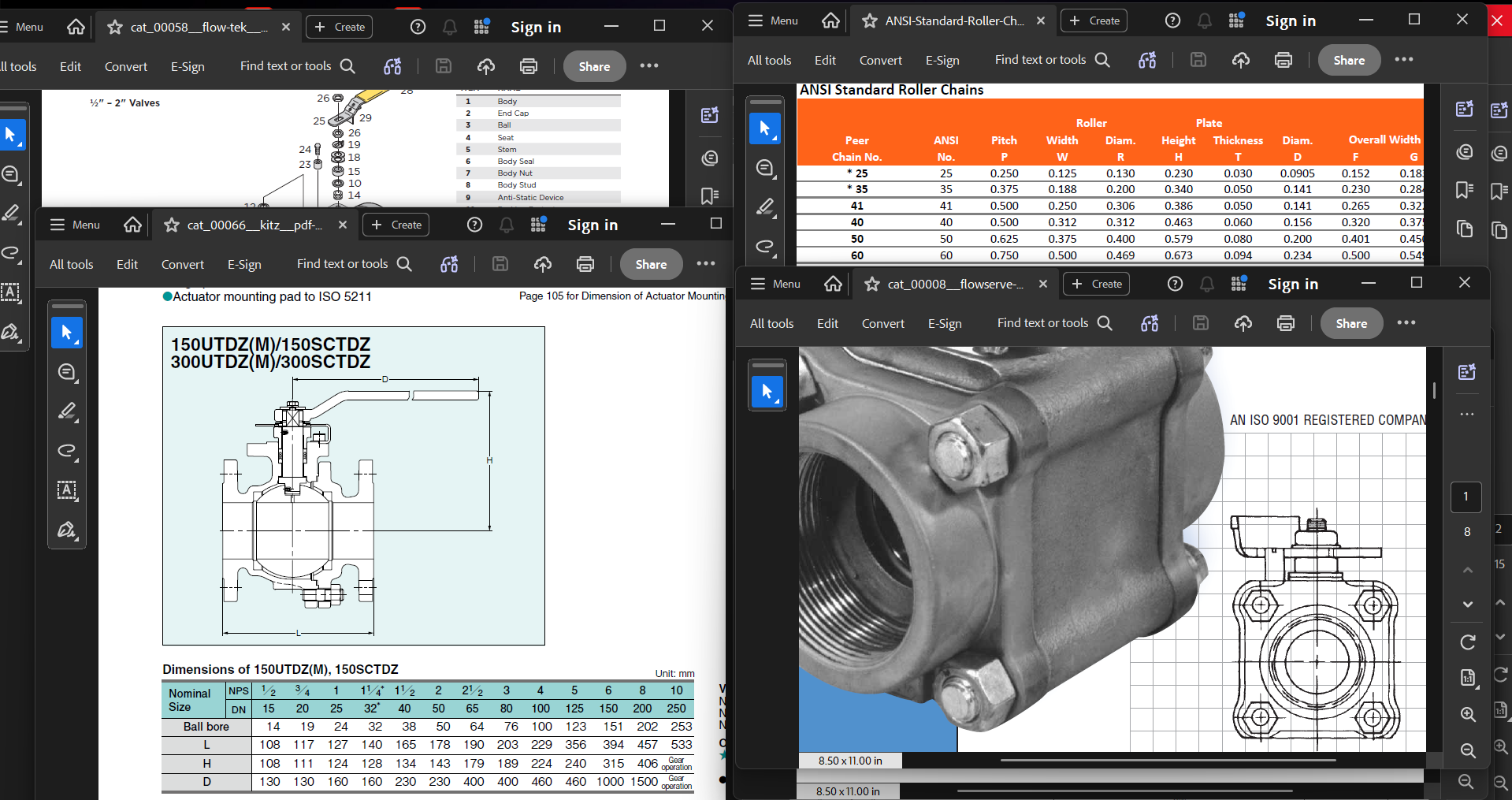Toggle the Select tool in kitz window

[x=67, y=333]
